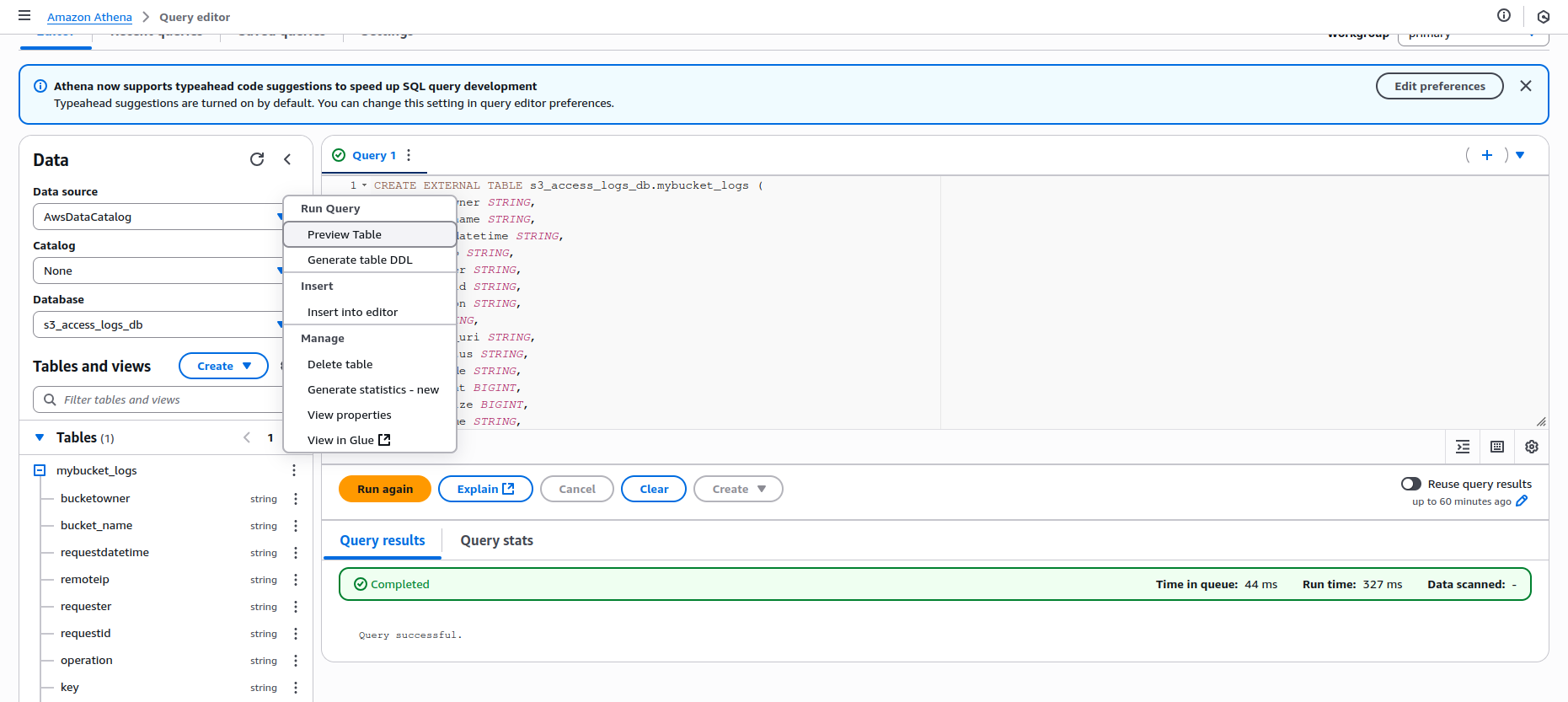Open the query tabs dropdown arrow
1568x702 pixels.
[1521, 155]
